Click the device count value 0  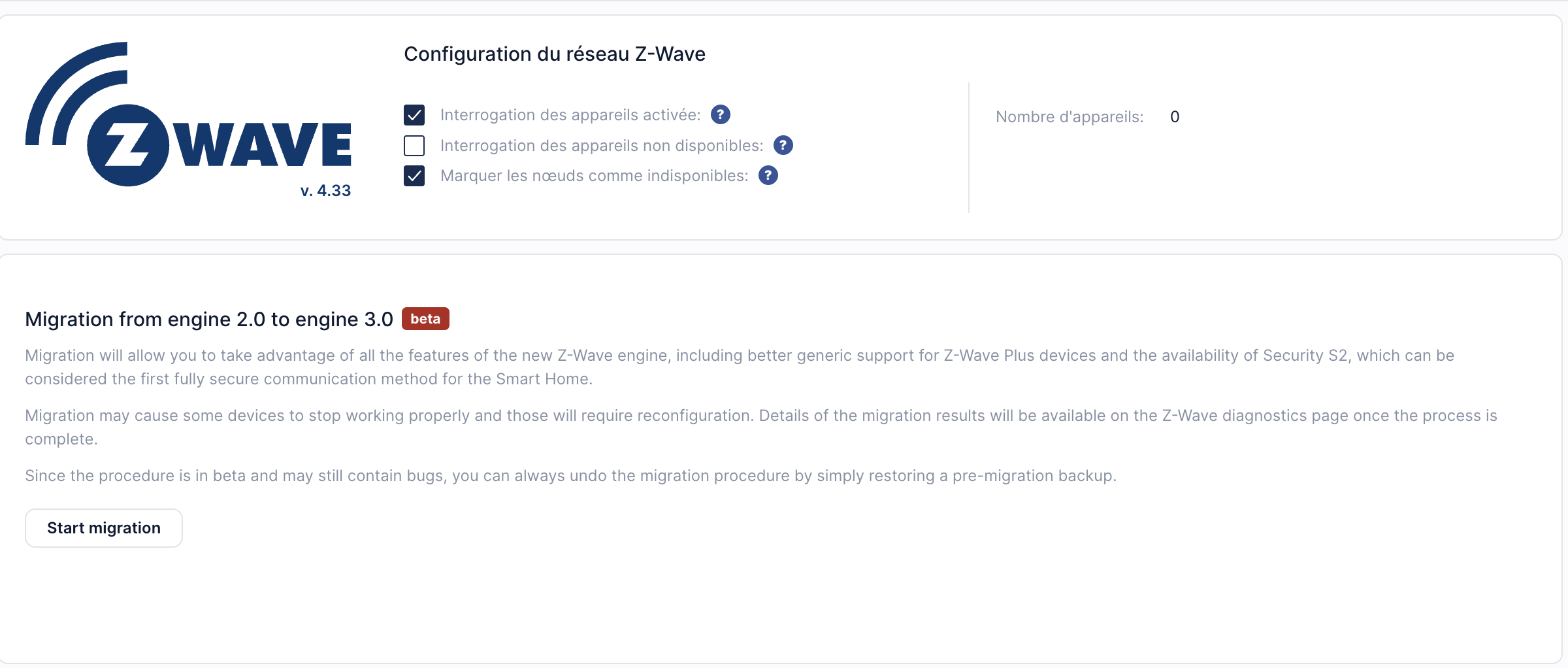click(x=1174, y=117)
